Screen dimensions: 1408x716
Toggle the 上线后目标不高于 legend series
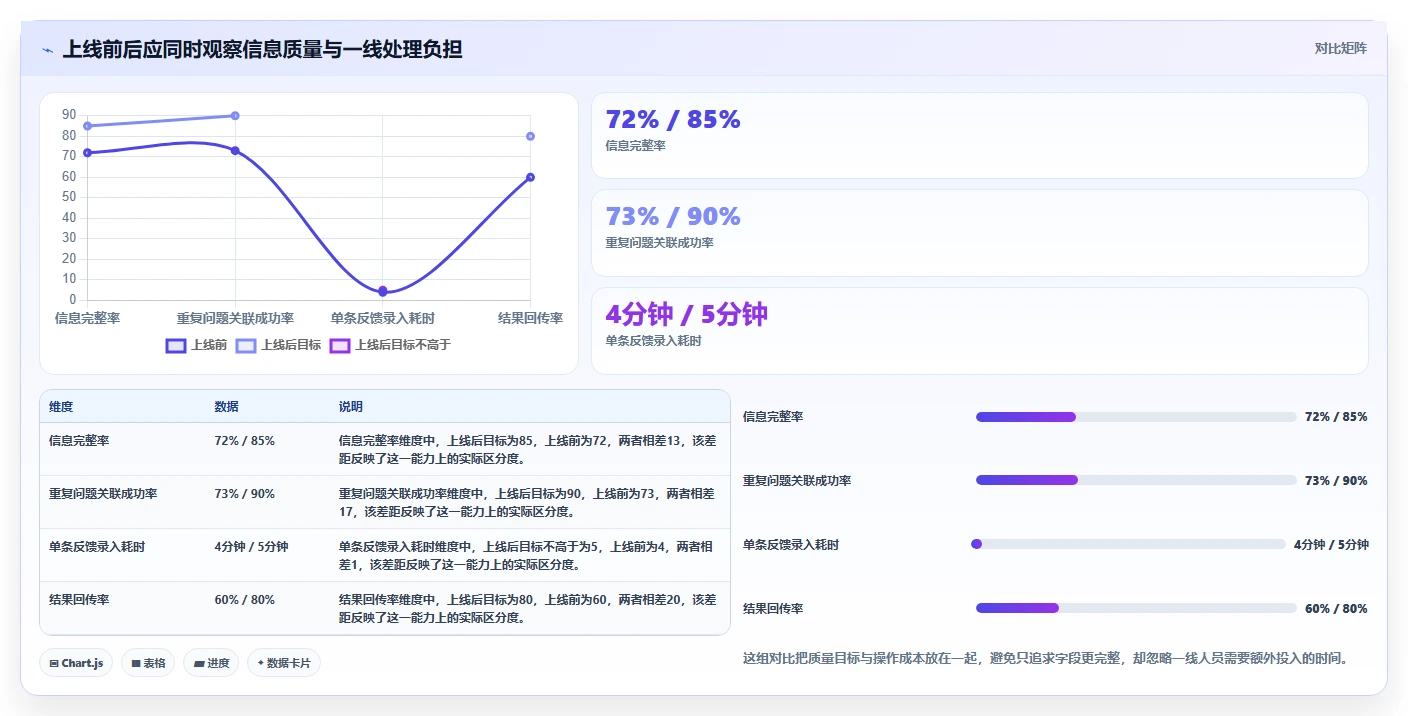[391, 345]
